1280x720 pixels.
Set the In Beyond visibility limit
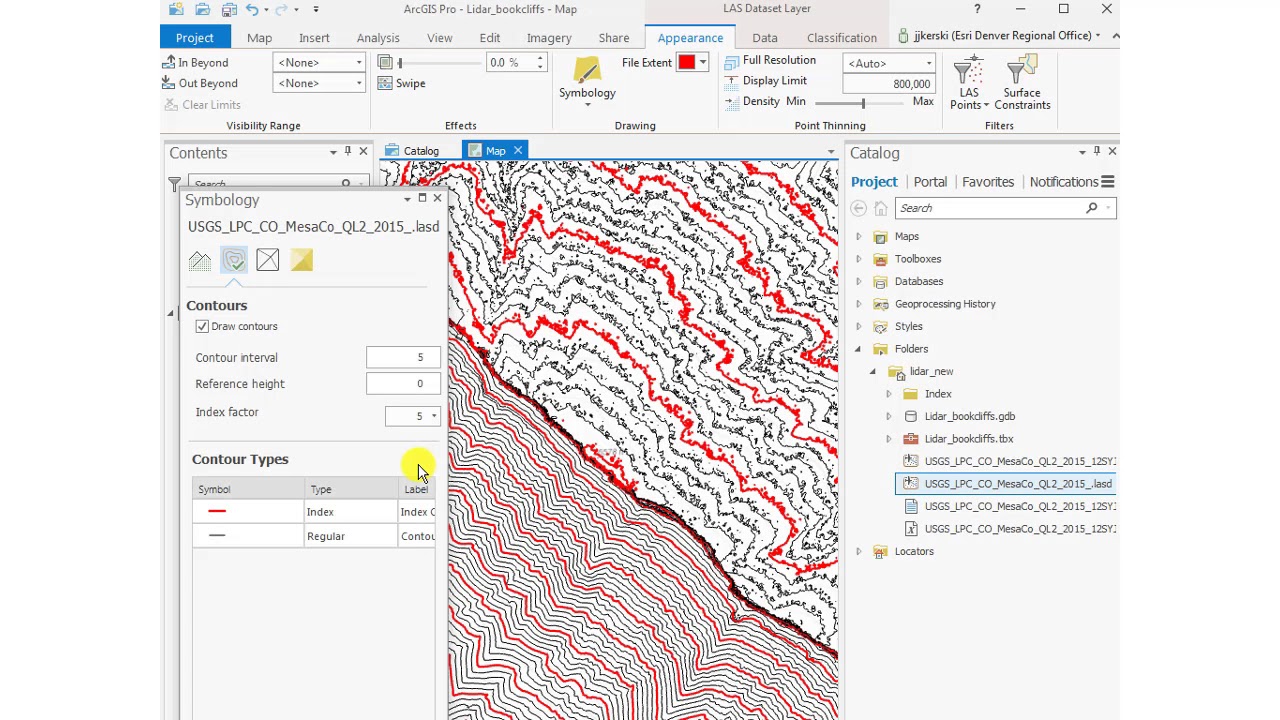pos(196,62)
